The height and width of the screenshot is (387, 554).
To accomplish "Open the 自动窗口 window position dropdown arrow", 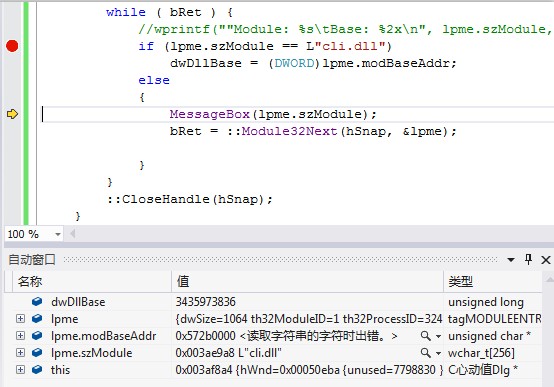I will point(511,260).
